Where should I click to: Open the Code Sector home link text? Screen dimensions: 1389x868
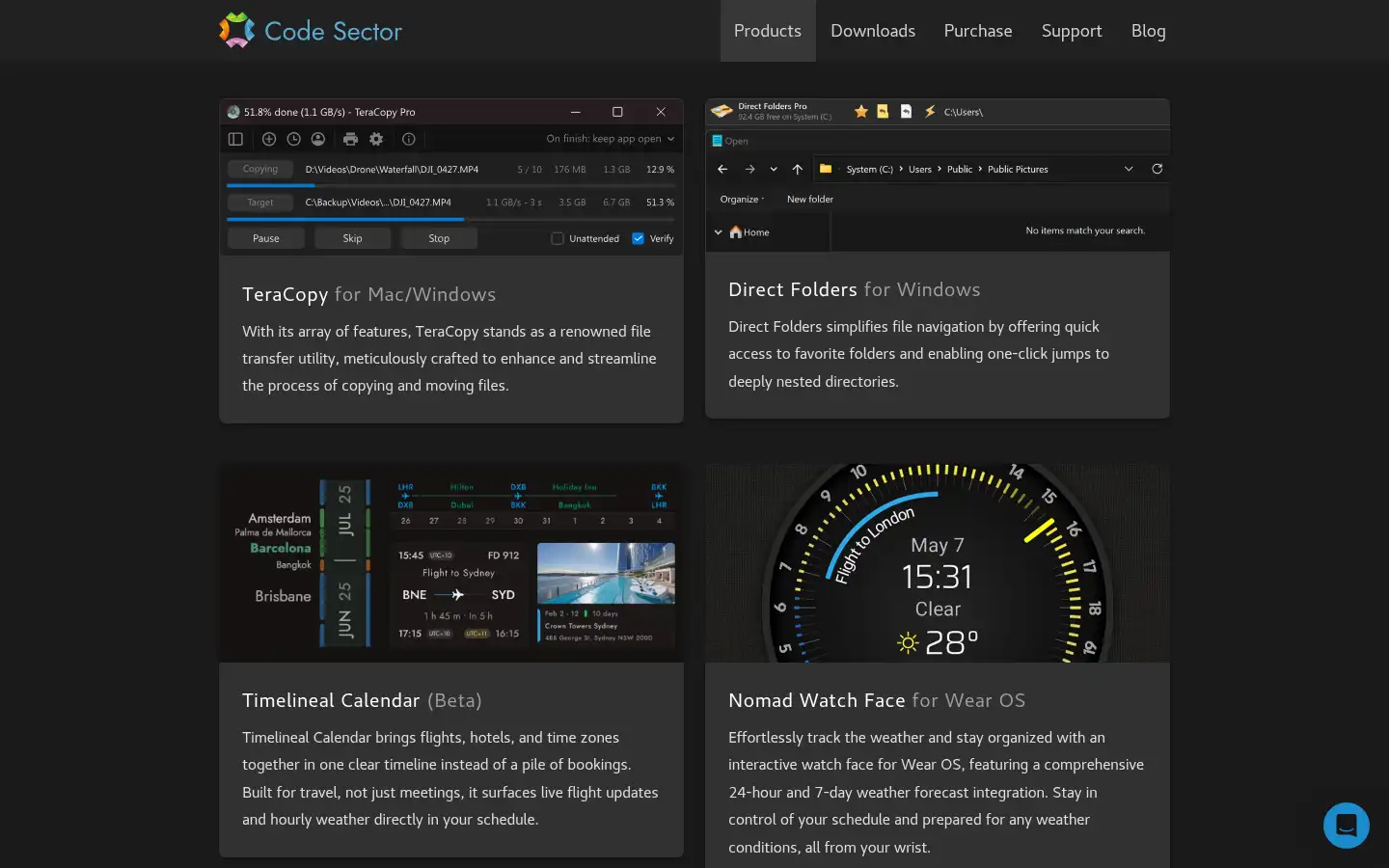[x=333, y=31]
